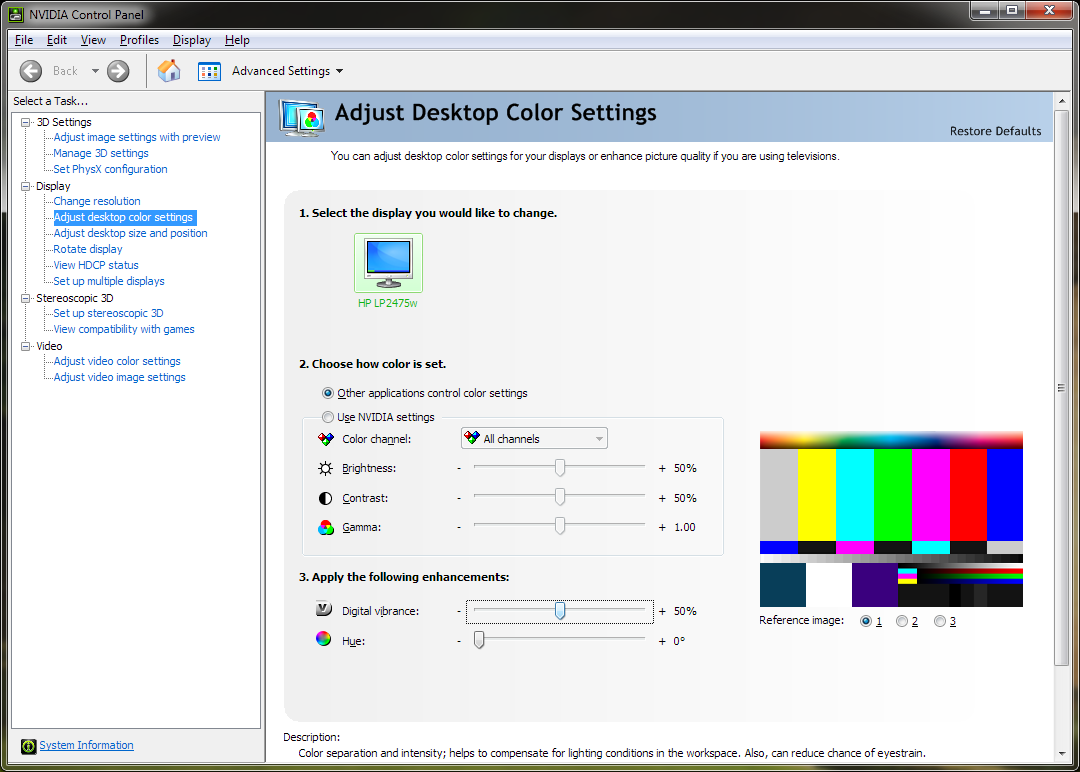Click the Brightness sun icon
The width and height of the screenshot is (1080, 772).
click(x=325, y=468)
